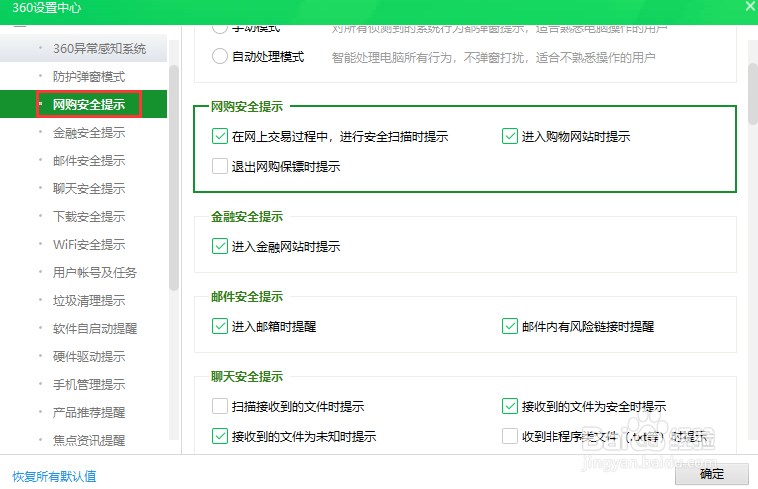Image resolution: width=758 pixels, height=489 pixels.
Task: Enable 退出网购保镖时提示 checkbox
Action: coord(219,166)
